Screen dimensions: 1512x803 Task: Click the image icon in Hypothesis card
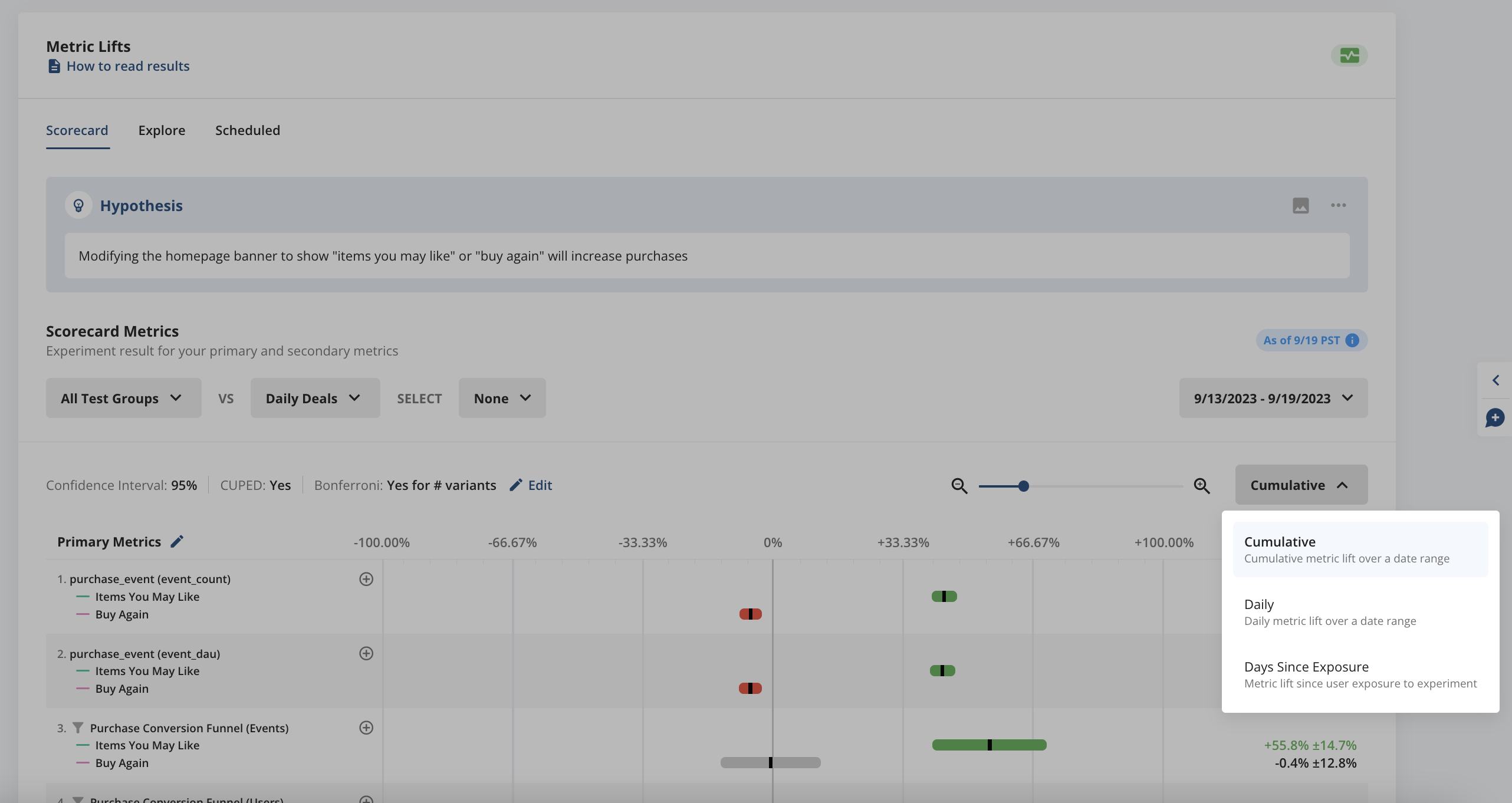(x=1301, y=205)
